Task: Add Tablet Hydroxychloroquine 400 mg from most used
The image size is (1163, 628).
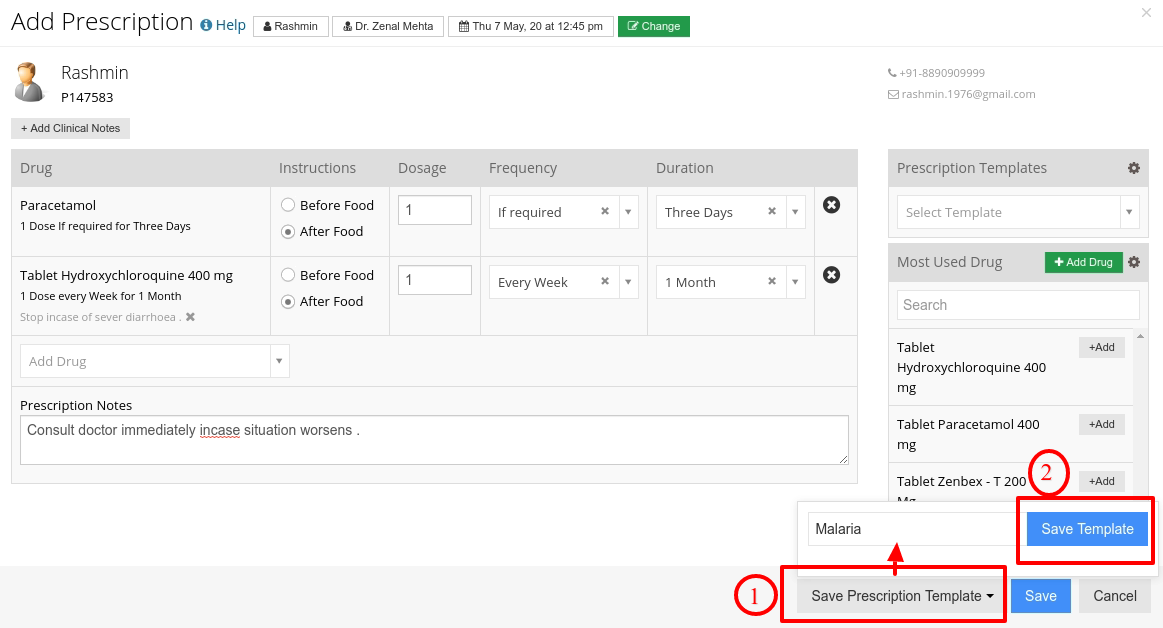Action: 1101,347
